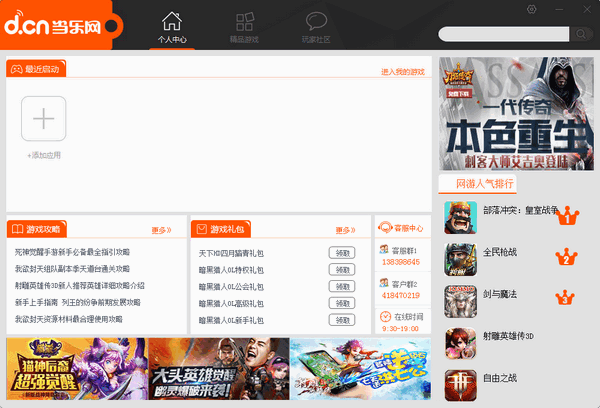Click the 客服中心 headset icon

click(x=385, y=227)
